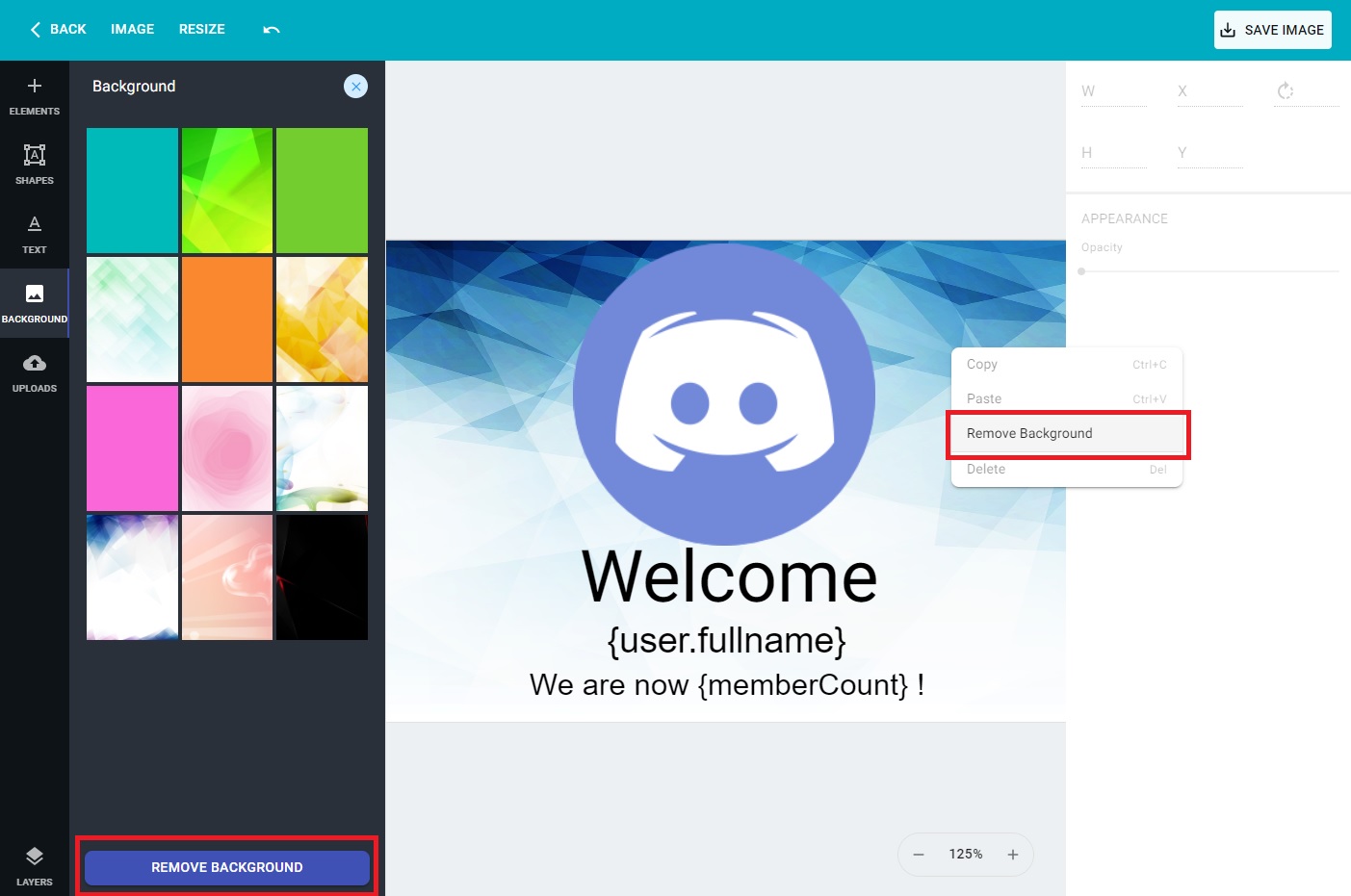Image resolution: width=1351 pixels, height=896 pixels.
Task: Pick the solid orange background
Action: tap(227, 320)
